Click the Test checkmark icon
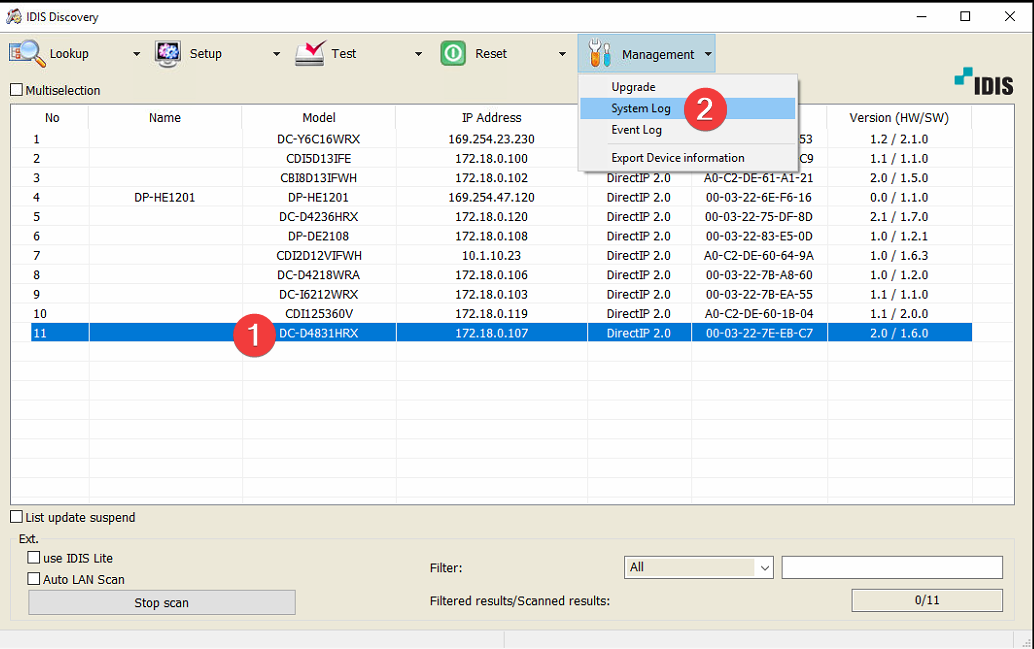The width and height of the screenshot is (1034, 649). (x=310, y=53)
